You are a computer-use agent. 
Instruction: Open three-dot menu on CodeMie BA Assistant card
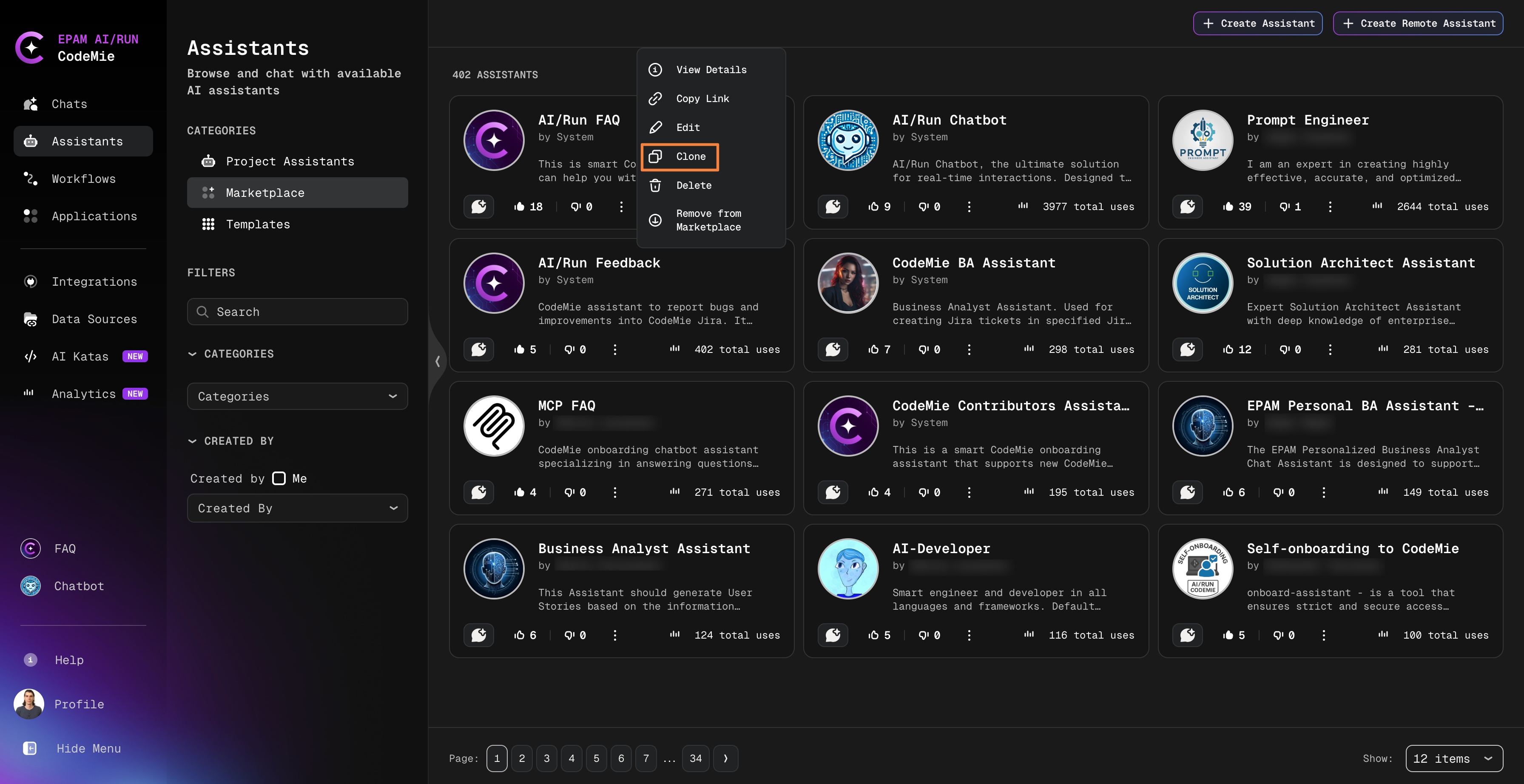click(969, 349)
